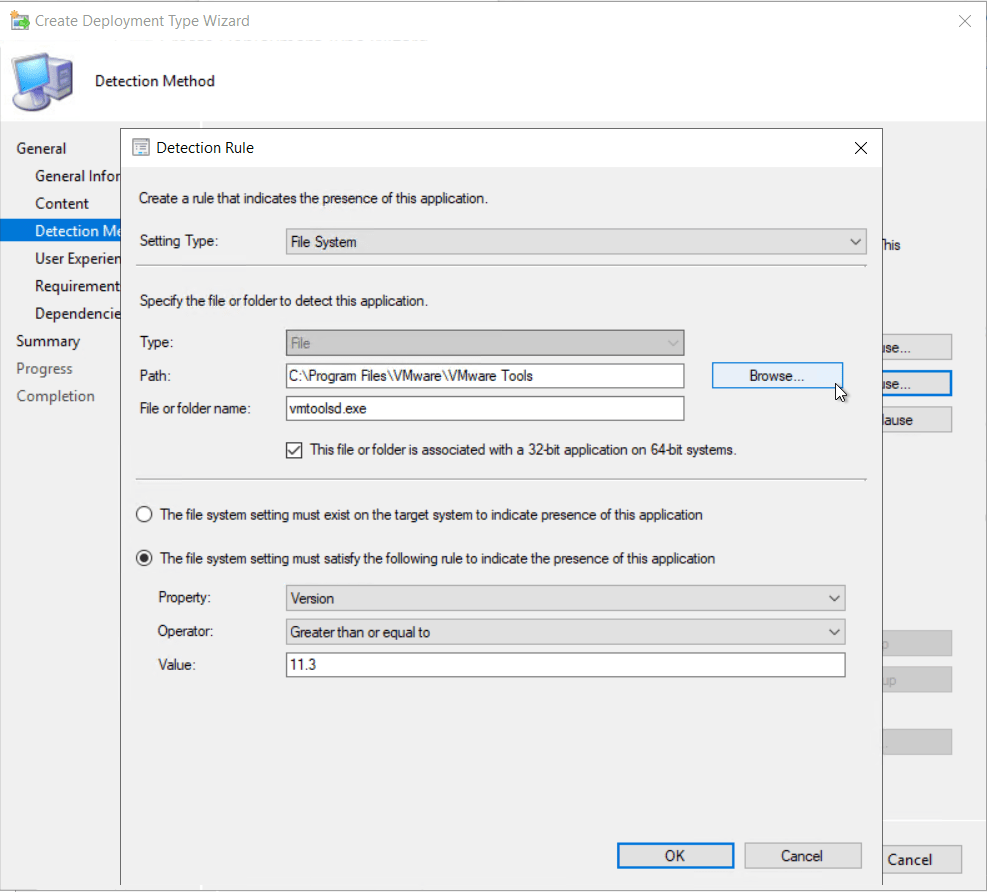
Task: Open the Operator dropdown
Action: tap(565, 632)
